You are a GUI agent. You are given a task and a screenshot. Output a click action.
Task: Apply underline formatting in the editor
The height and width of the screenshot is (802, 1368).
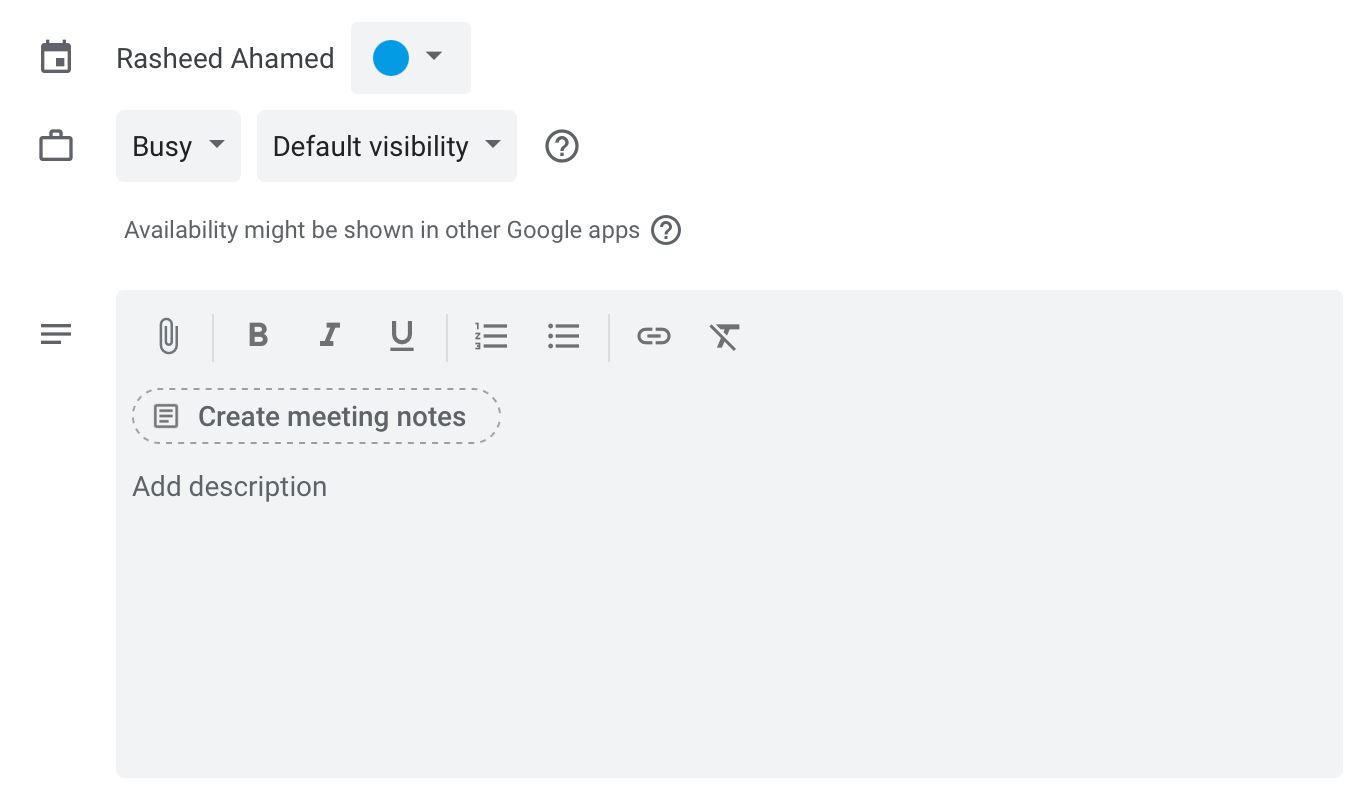(401, 336)
